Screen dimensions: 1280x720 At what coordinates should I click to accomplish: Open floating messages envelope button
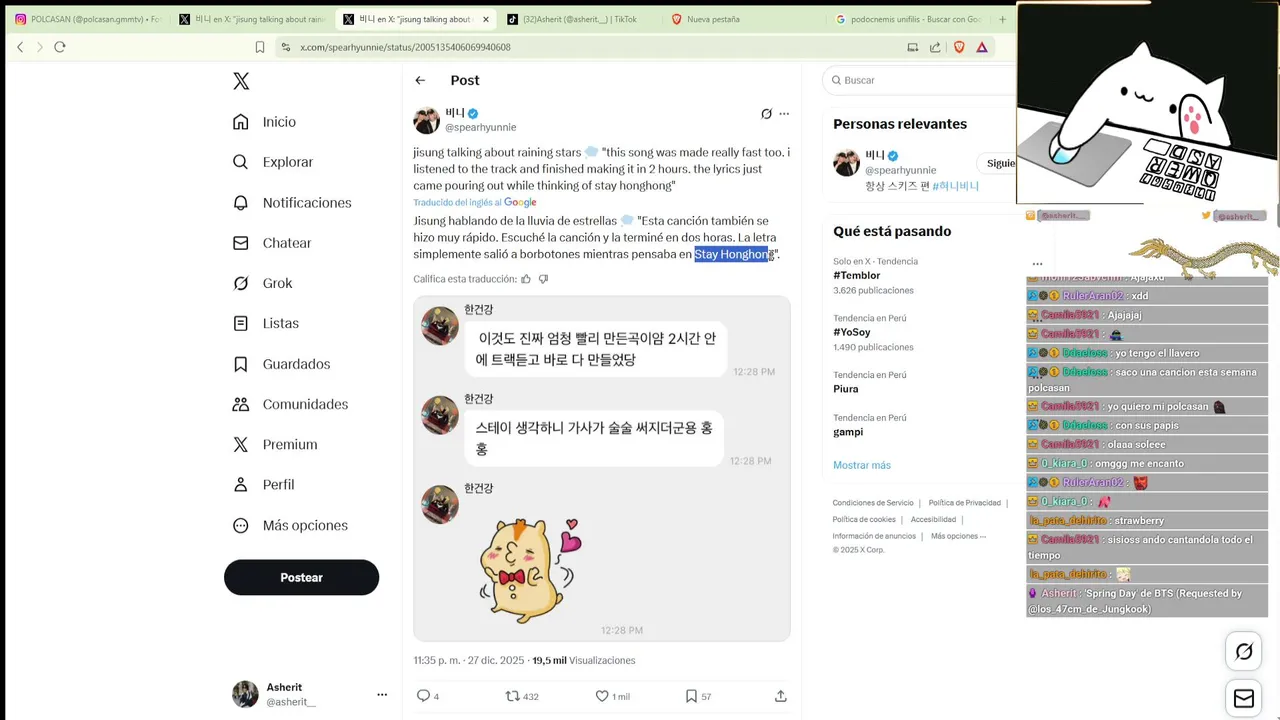pos(1244,699)
